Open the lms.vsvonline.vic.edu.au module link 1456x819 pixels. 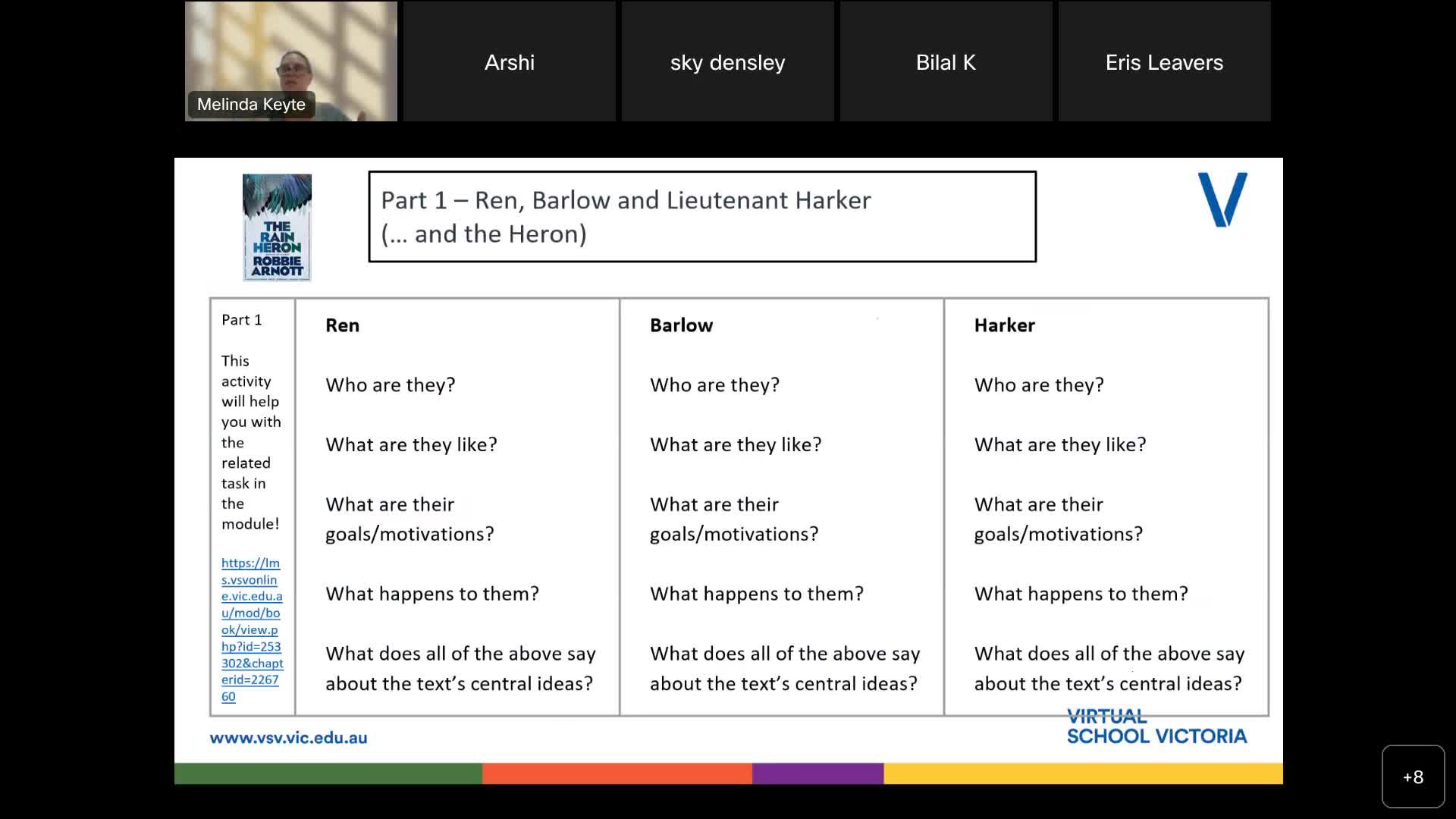pyautogui.click(x=251, y=629)
